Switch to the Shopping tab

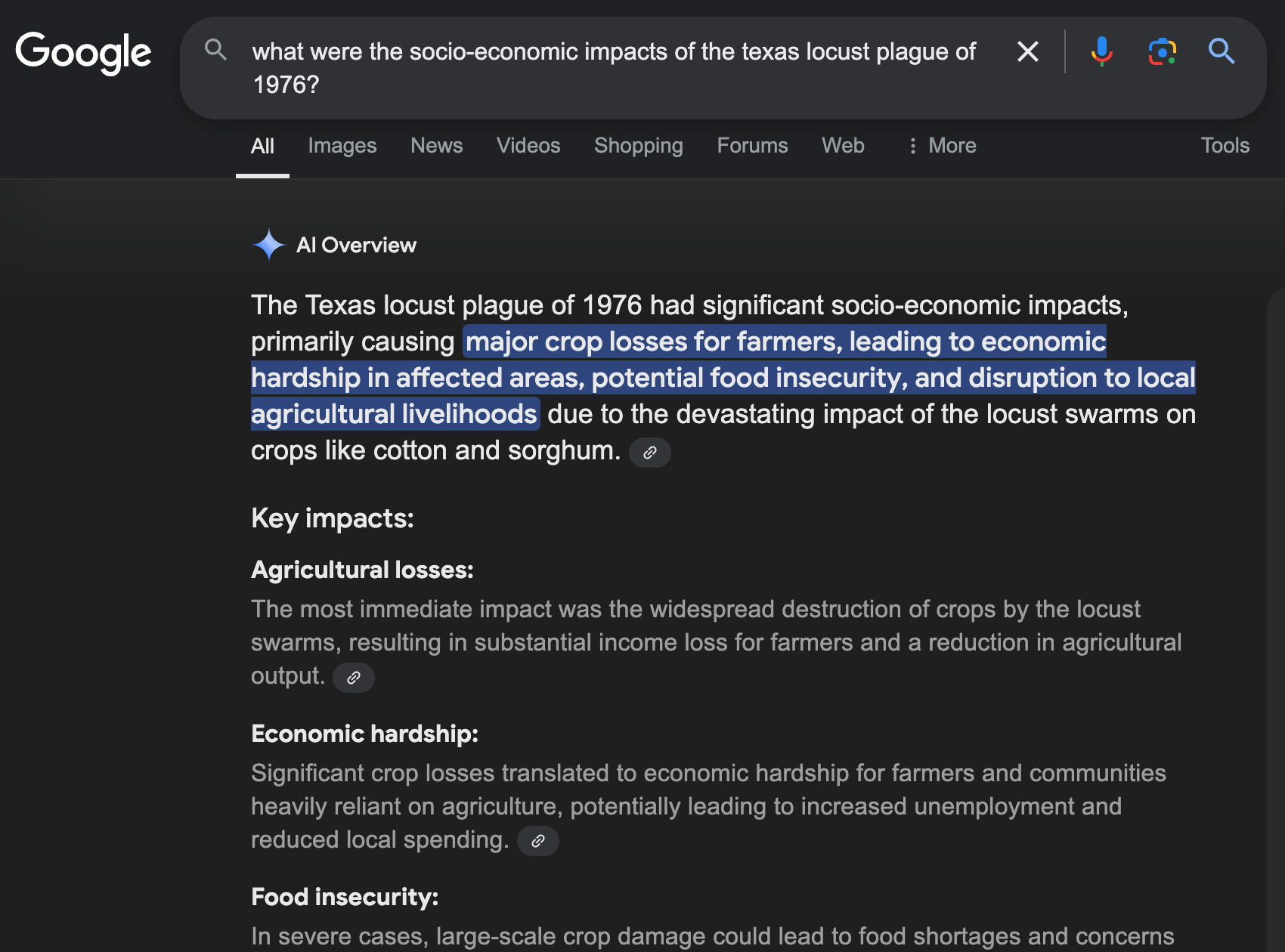coord(639,146)
